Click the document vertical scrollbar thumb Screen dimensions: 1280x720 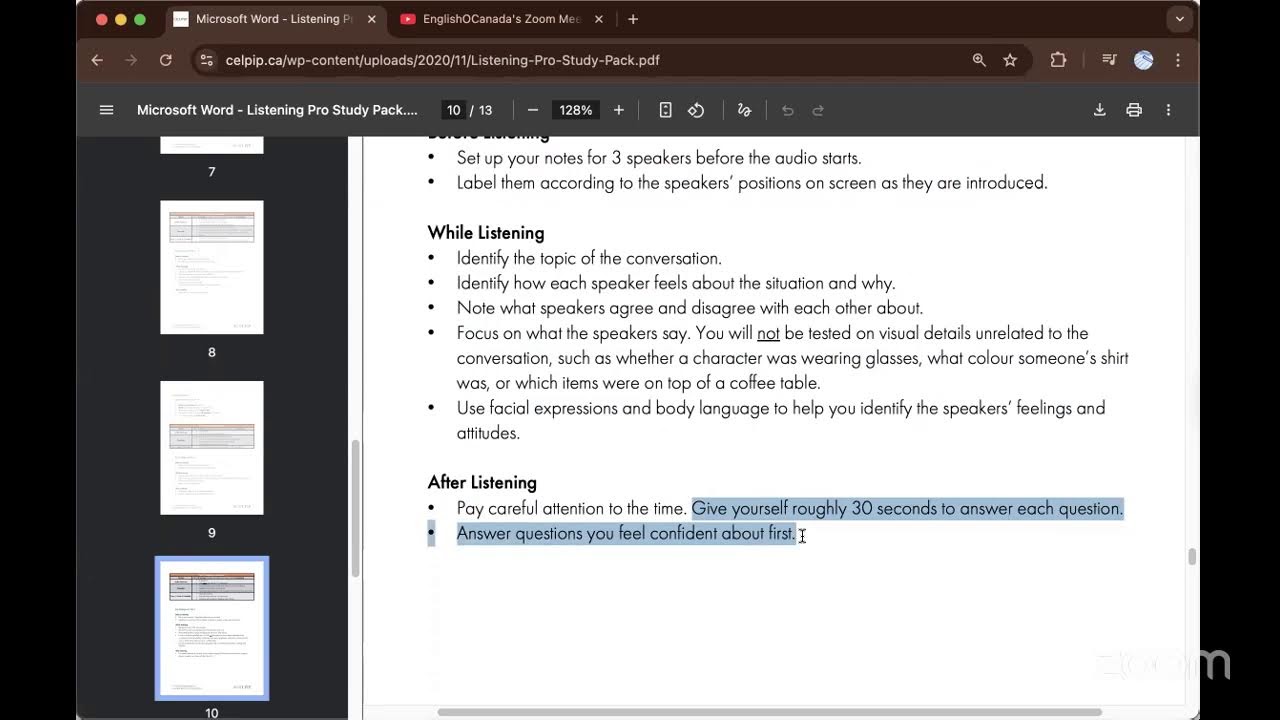1191,557
